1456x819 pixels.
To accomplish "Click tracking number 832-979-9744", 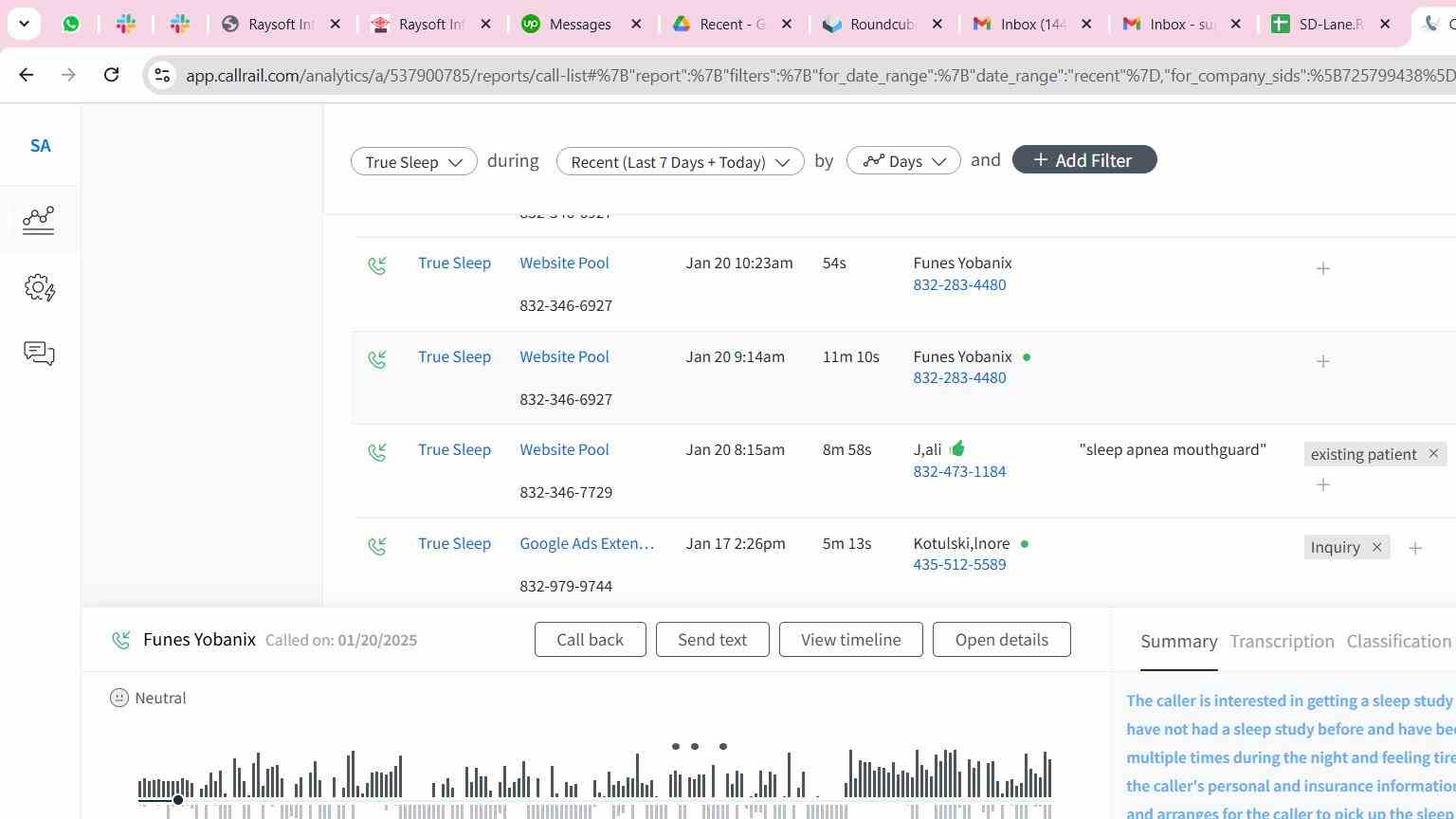I will [566, 586].
